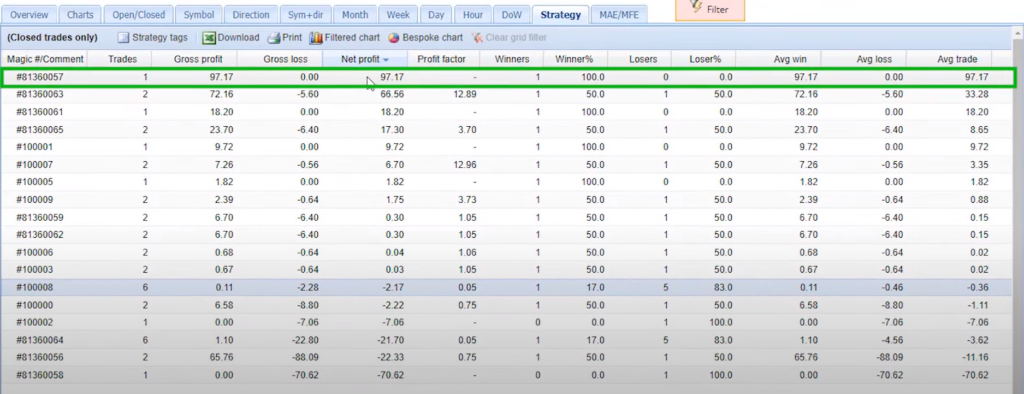Click the Clear grid filter icon
The height and width of the screenshot is (394, 1024).
[x=477, y=38]
